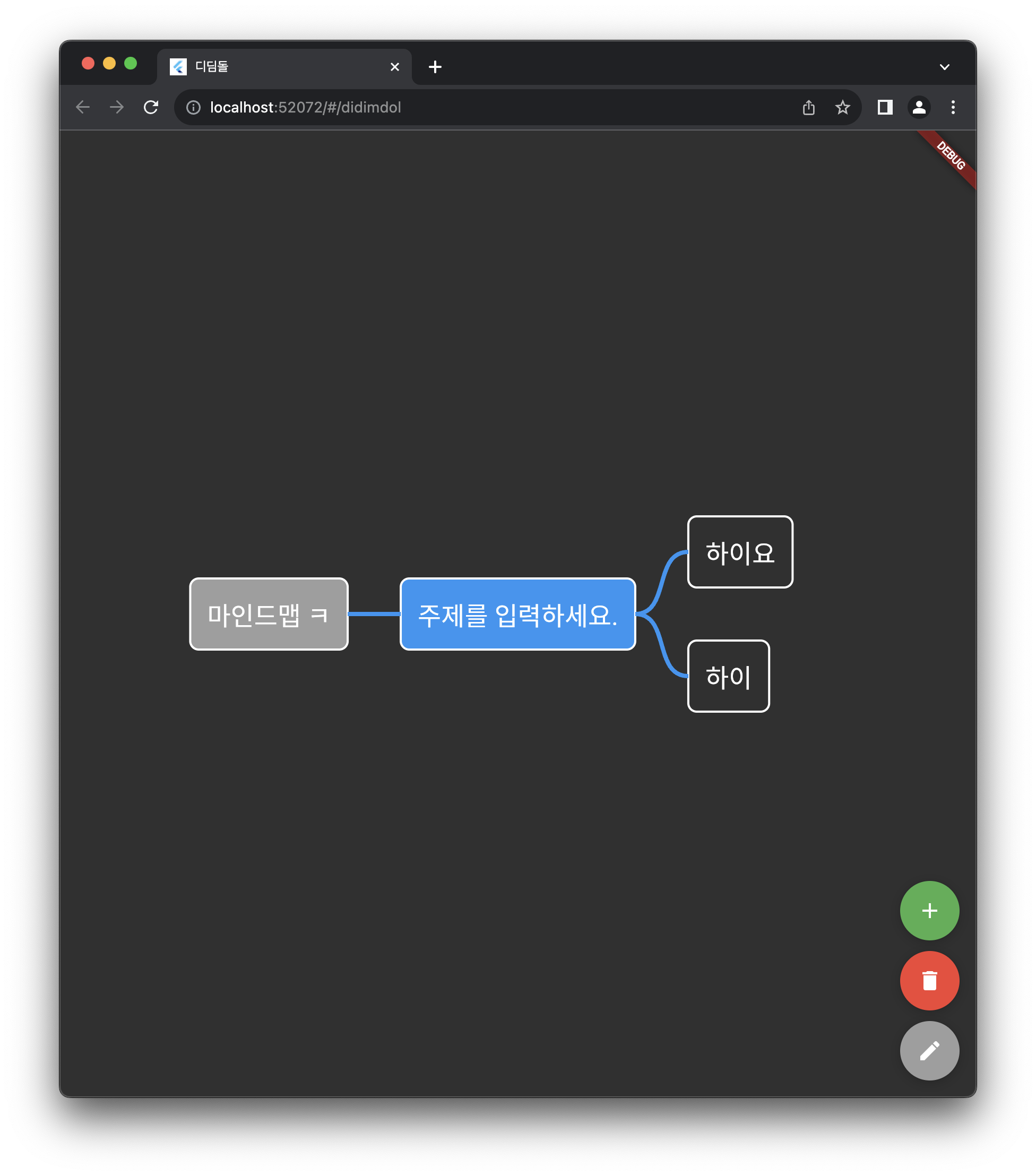Open a new tab with plus
This screenshot has height=1176, width=1036.
click(x=435, y=67)
